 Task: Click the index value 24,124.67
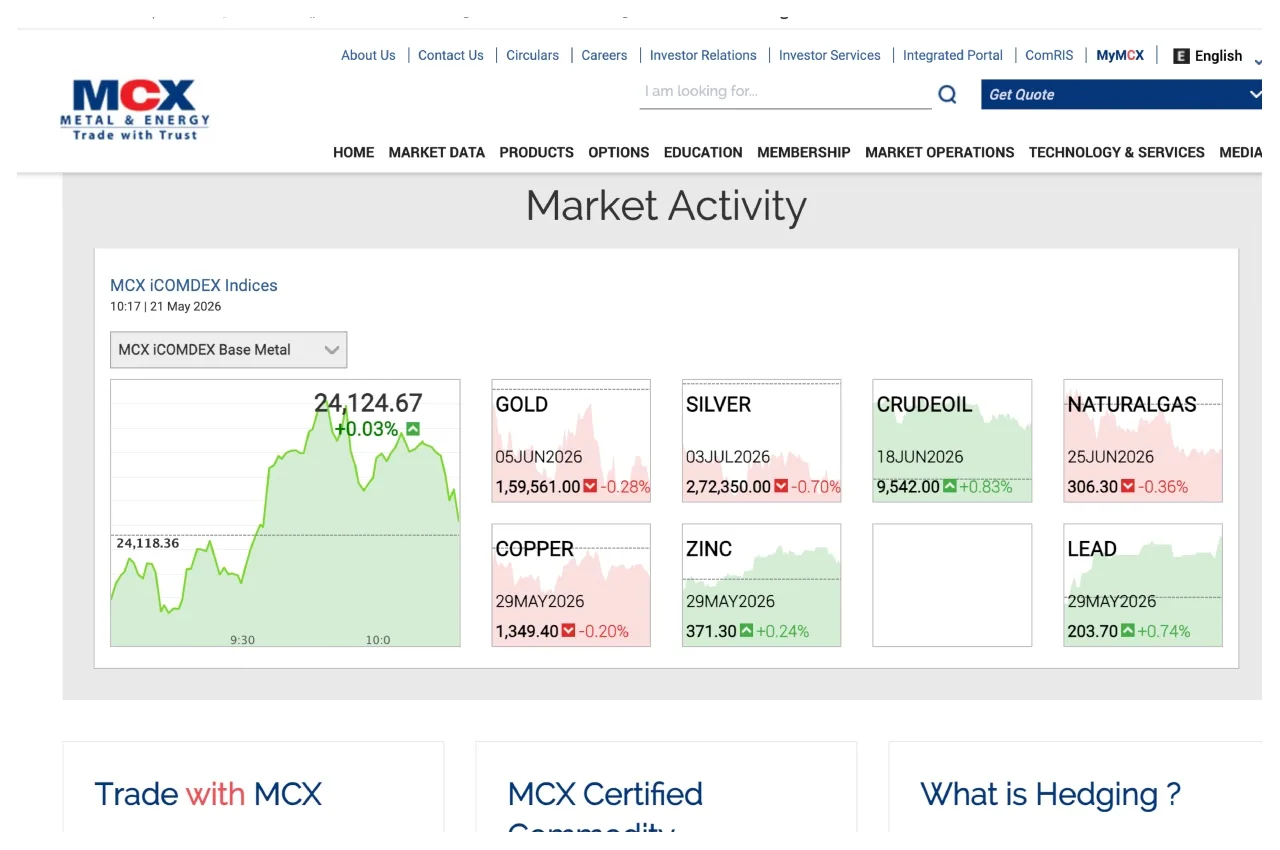click(368, 403)
